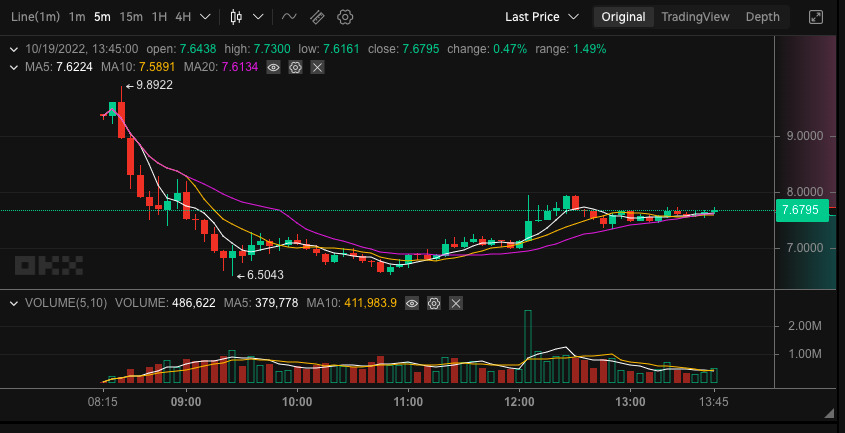Switch to the Depth tab

(762, 17)
